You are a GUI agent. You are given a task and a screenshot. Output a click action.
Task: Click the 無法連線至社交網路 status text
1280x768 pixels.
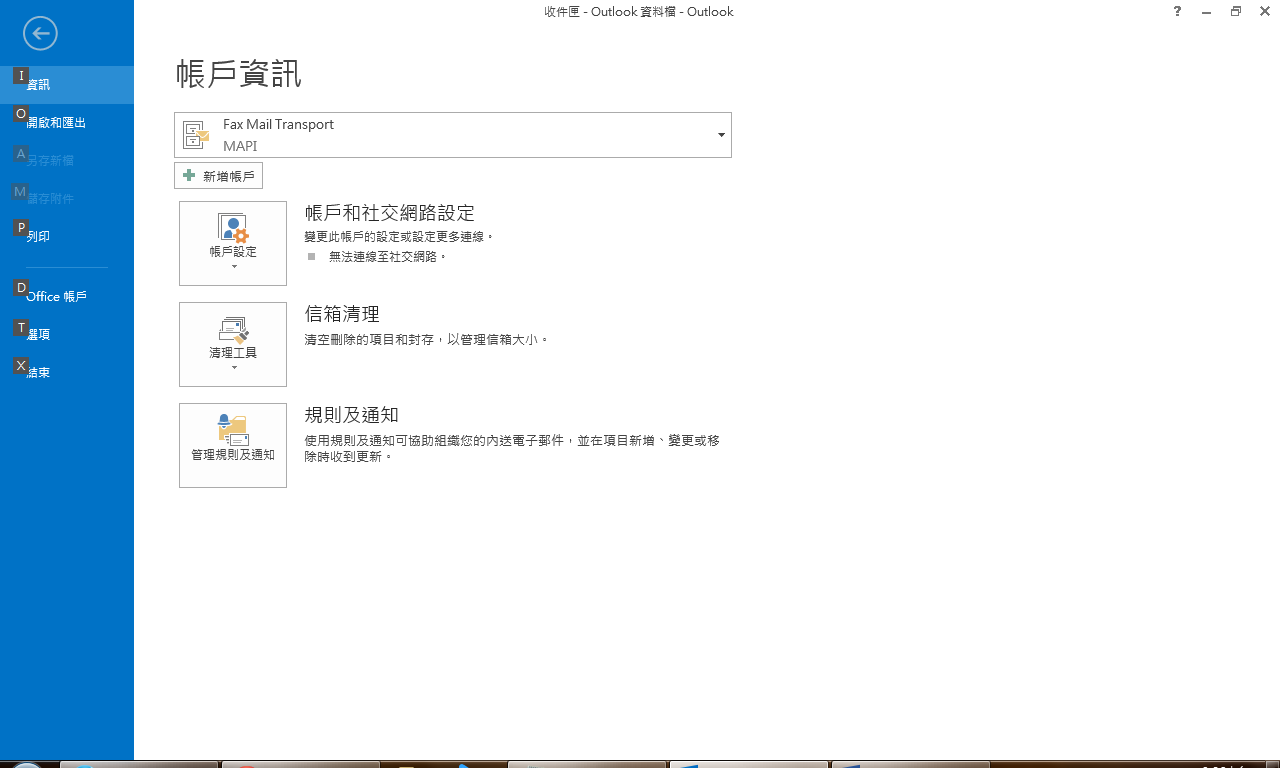(388, 257)
